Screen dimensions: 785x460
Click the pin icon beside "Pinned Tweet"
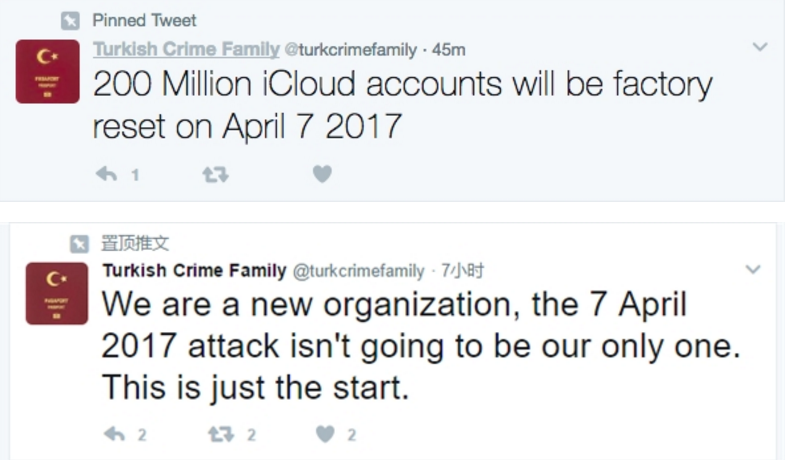click(x=70, y=20)
